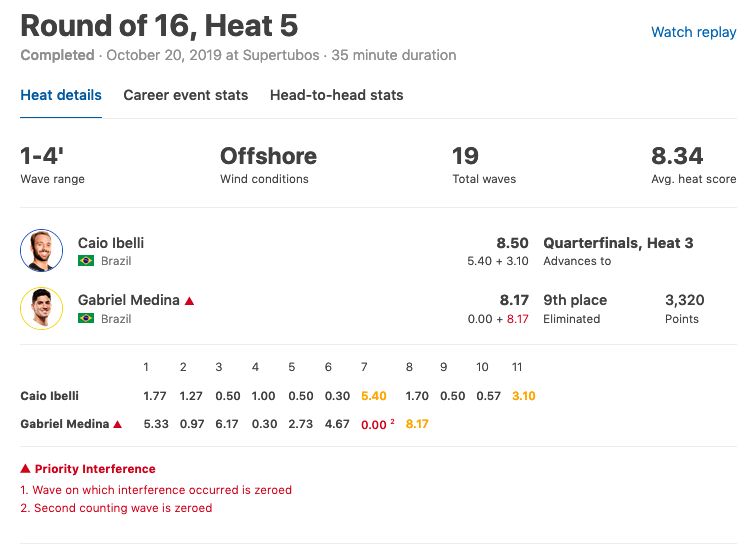Click Gabriel Medina's name in results
Viewport: 756px width, 550px height.
pos(128,300)
